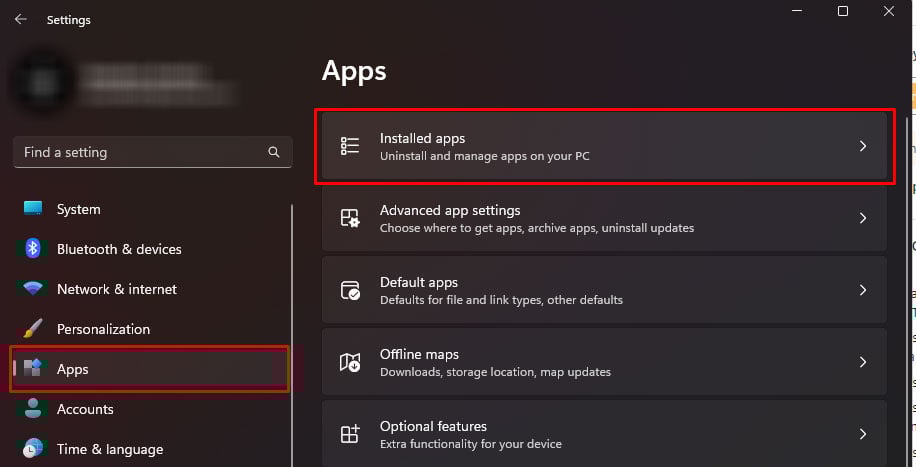Click the System monitor icon in sidebar
This screenshot has height=467, width=916.
click(33, 209)
